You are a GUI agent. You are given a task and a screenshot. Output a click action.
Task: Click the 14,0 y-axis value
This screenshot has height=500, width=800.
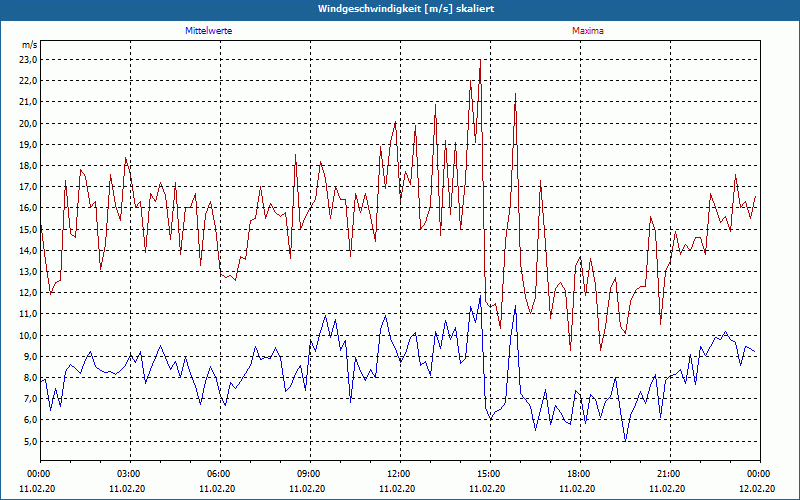click(x=29, y=251)
